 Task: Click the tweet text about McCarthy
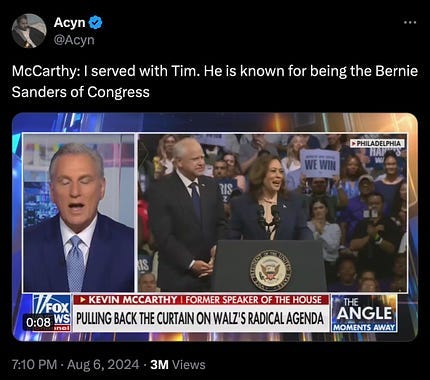click(215, 81)
